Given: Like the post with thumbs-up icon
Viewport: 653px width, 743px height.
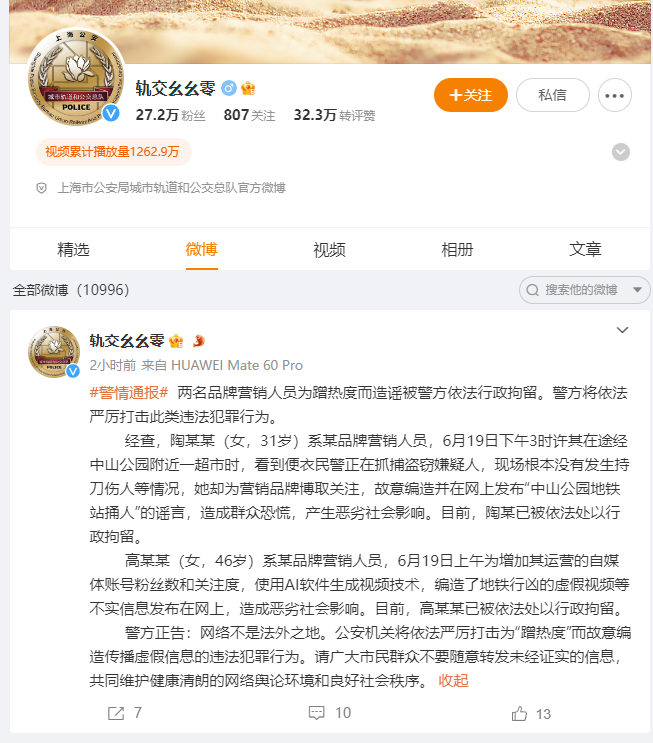Looking at the screenshot, I should 519,714.
